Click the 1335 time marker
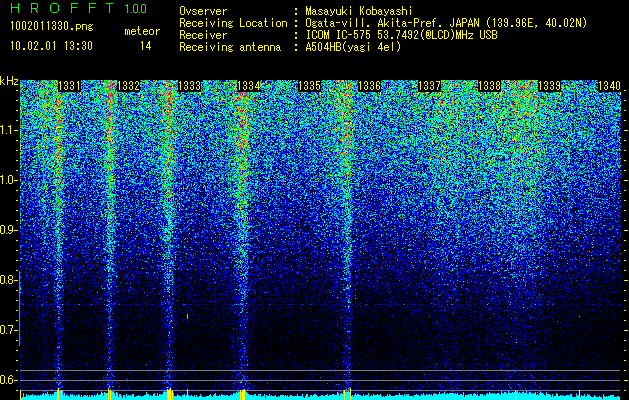629x400 pixels. [309, 86]
